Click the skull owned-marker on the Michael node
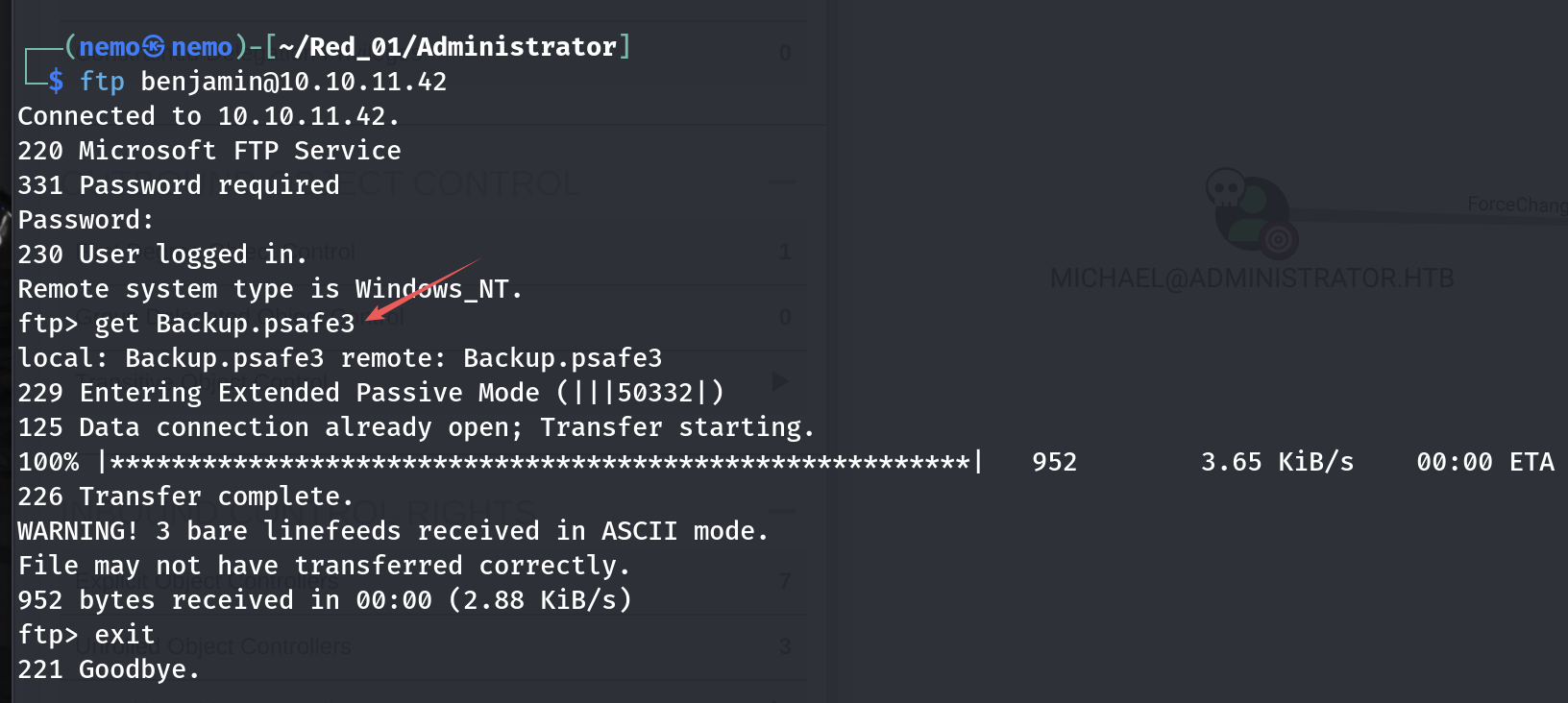Screen dimensions: 1568x703 coord(1225,188)
